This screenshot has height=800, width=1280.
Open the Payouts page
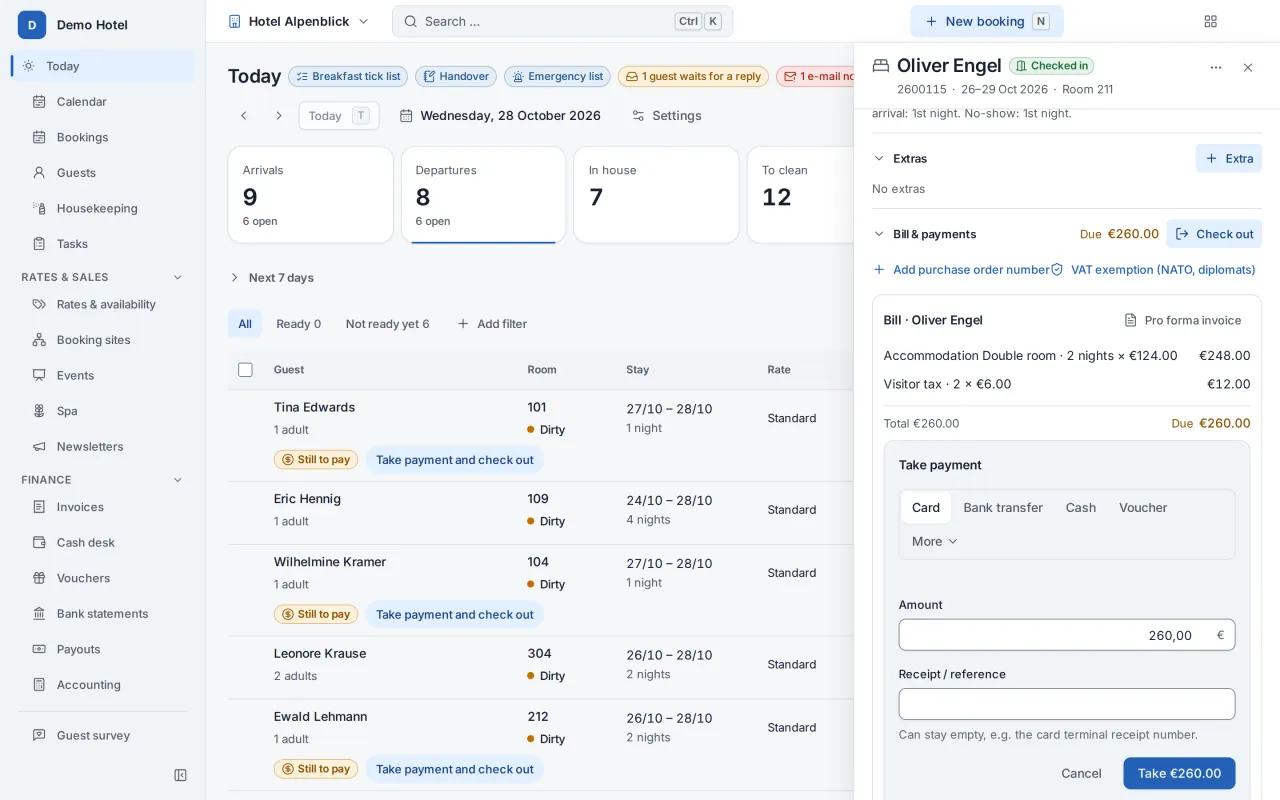click(103, 649)
